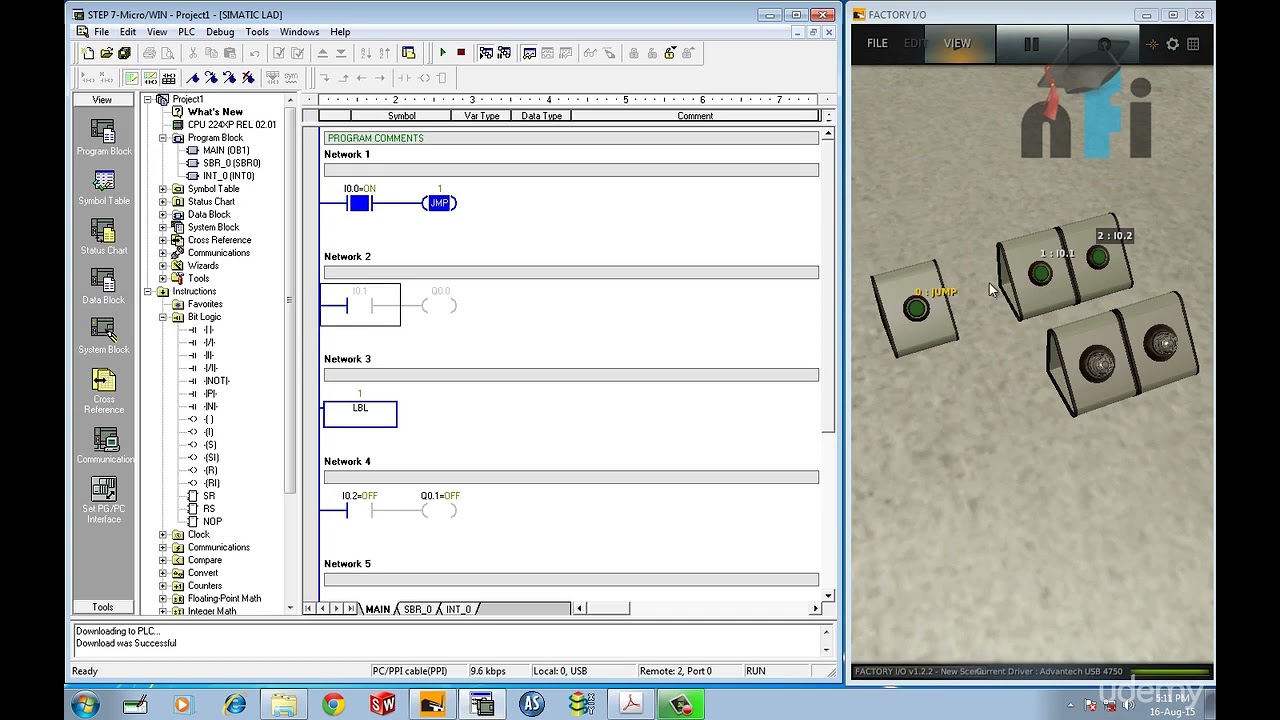Open the Factory I/O VIEW menu
The image size is (1280, 720).
point(957,44)
